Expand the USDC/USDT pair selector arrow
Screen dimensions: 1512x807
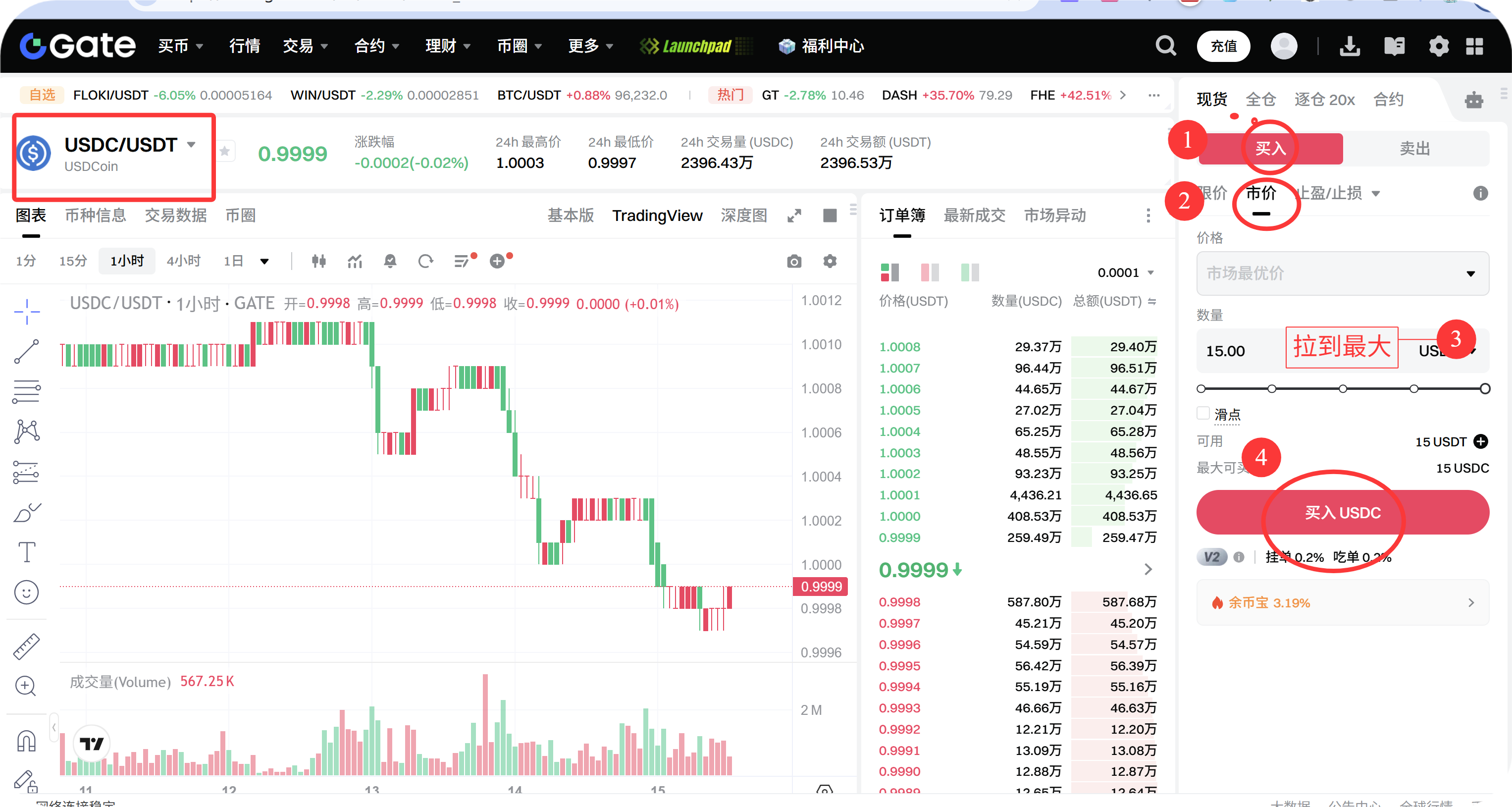(x=191, y=145)
